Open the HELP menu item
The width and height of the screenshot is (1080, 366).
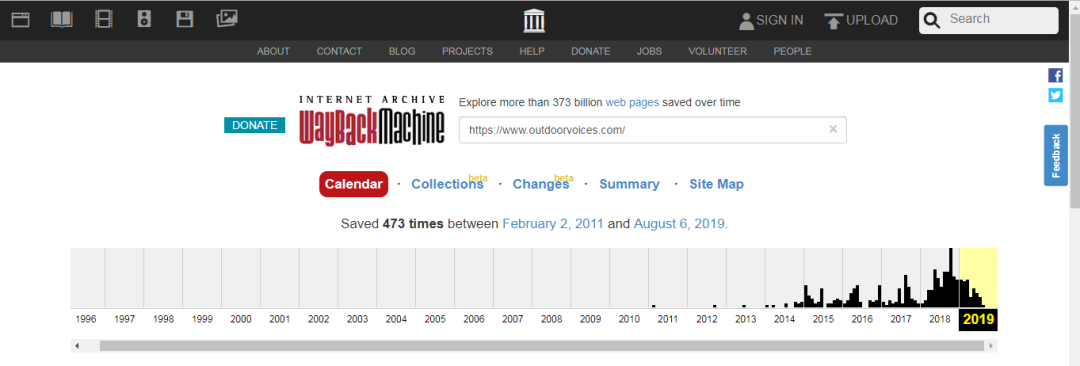tap(532, 51)
